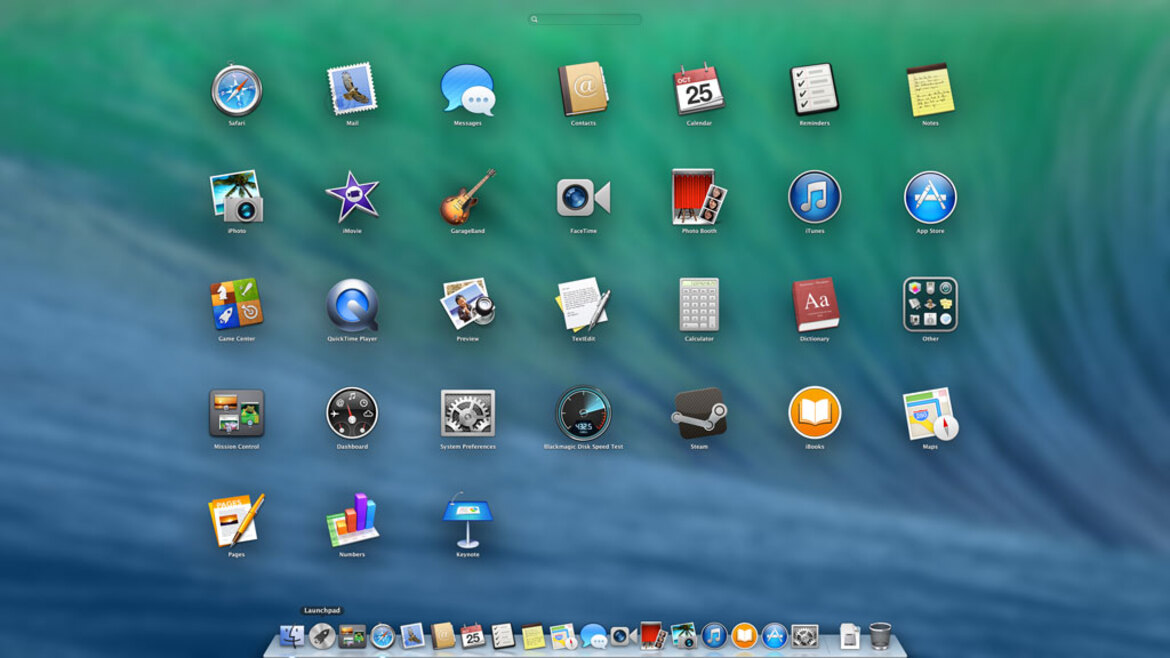Launch Photo Booth from the Launchpad grid

coord(699,197)
